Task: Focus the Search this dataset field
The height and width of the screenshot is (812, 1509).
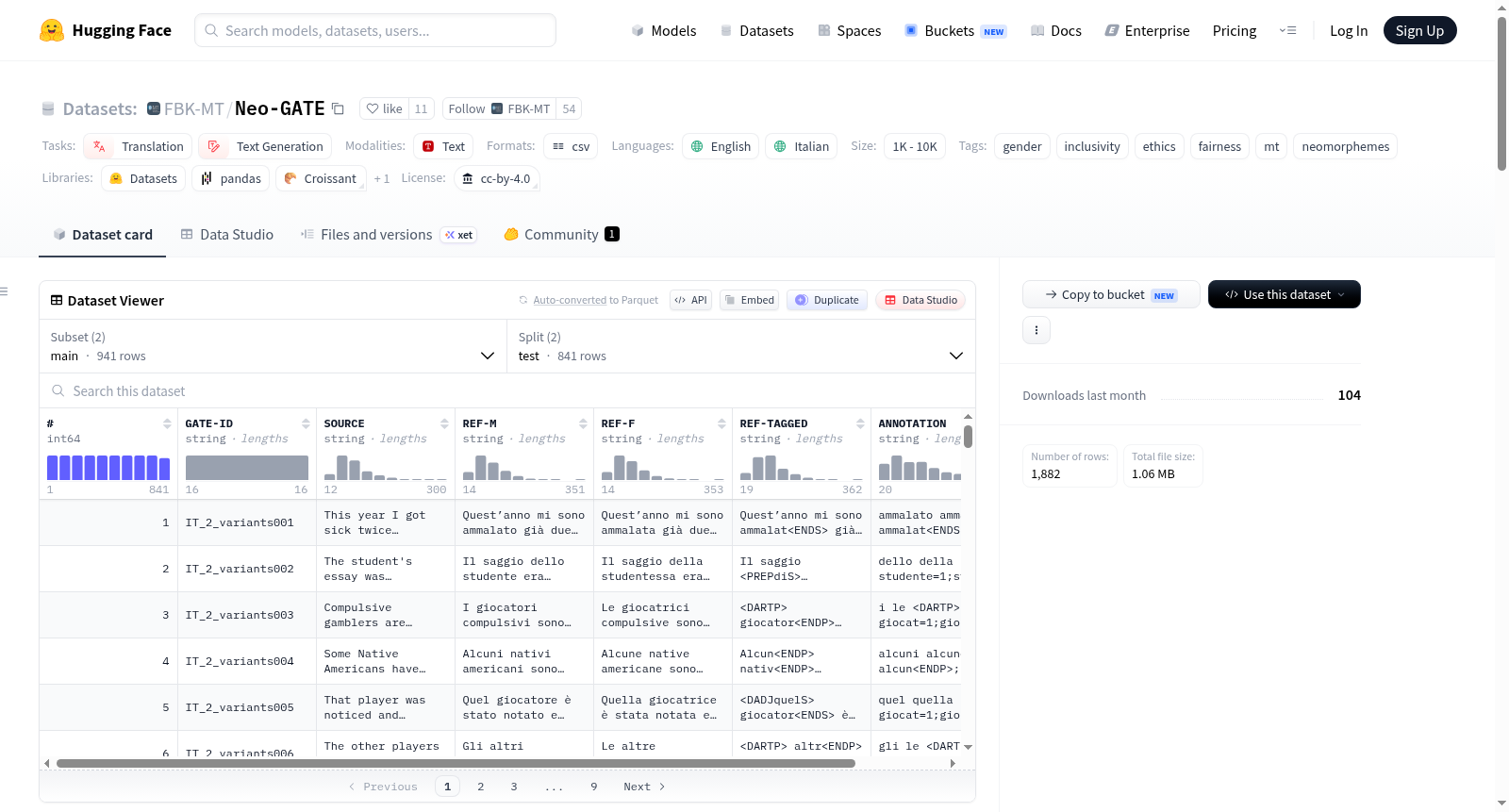Action: pyautogui.click(x=507, y=390)
